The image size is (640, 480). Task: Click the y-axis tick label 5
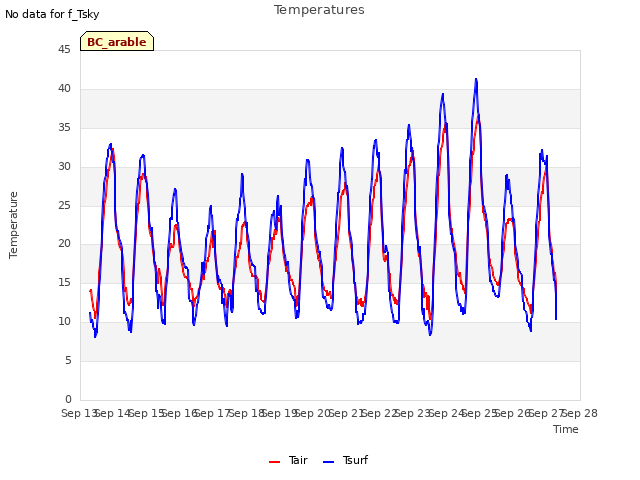point(68,360)
